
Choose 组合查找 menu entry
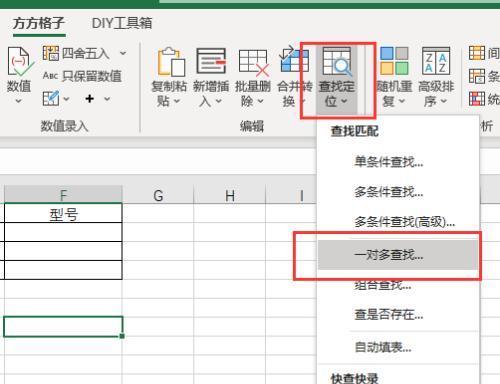[x=398, y=285]
